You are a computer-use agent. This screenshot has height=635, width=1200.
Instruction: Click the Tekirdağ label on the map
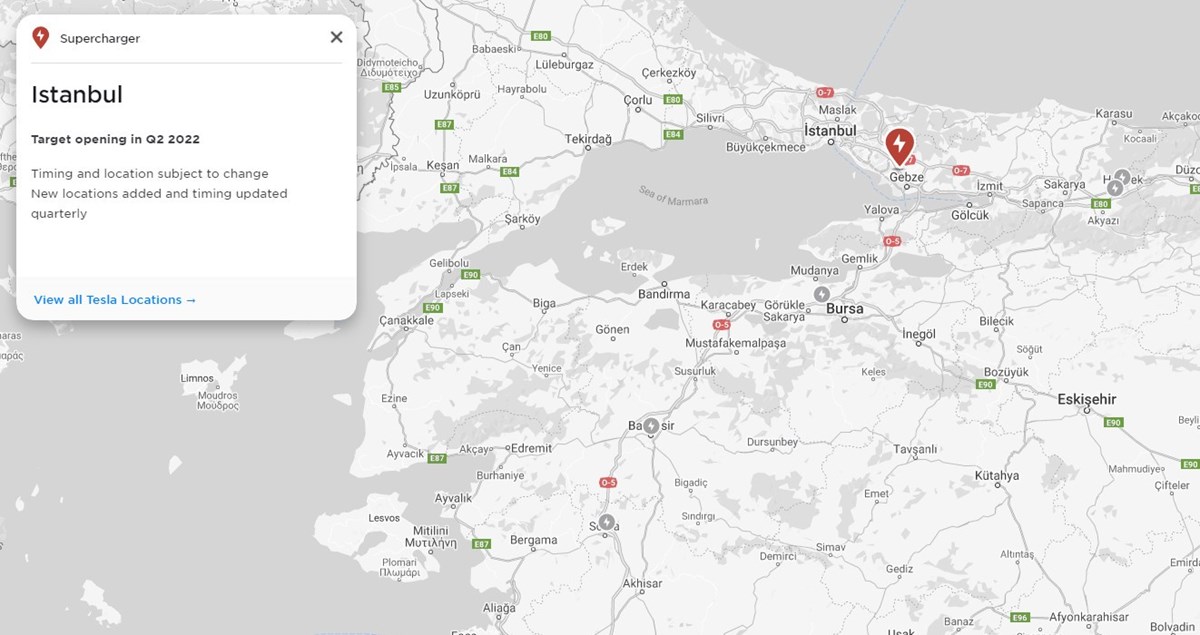click(588, 139)
